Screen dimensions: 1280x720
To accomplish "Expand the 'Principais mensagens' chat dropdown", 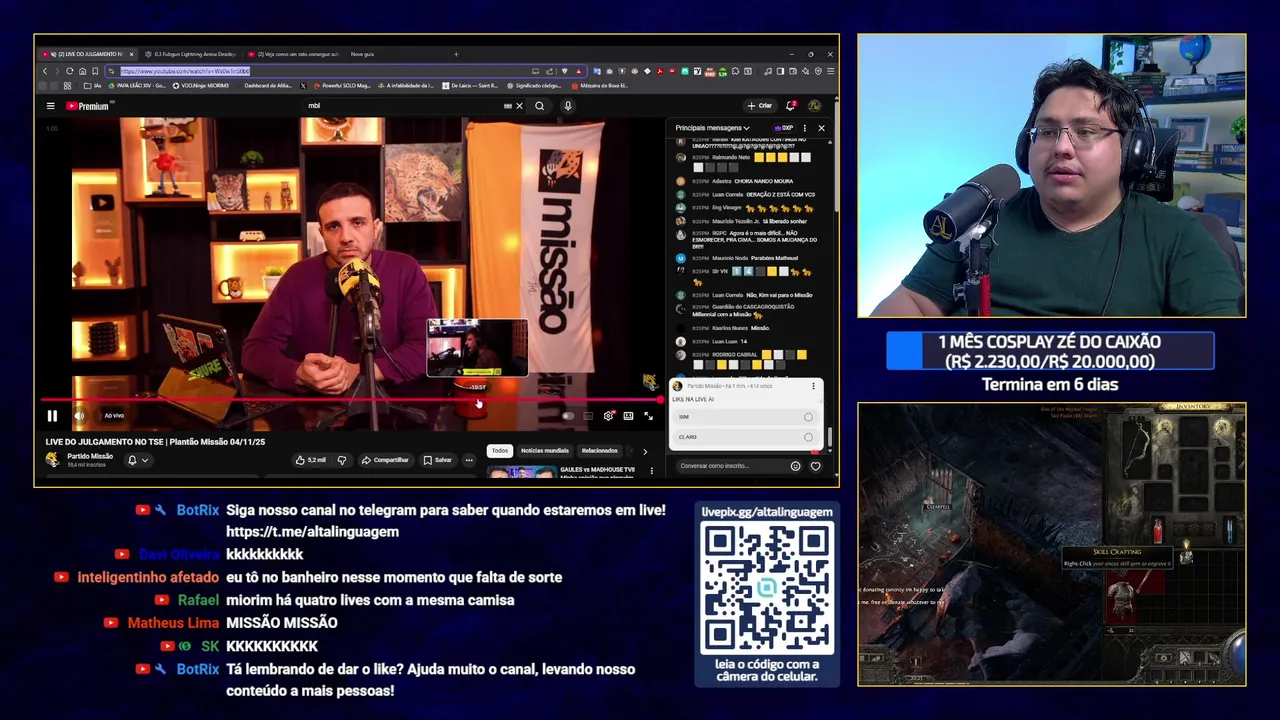I will tap(712, 128).
